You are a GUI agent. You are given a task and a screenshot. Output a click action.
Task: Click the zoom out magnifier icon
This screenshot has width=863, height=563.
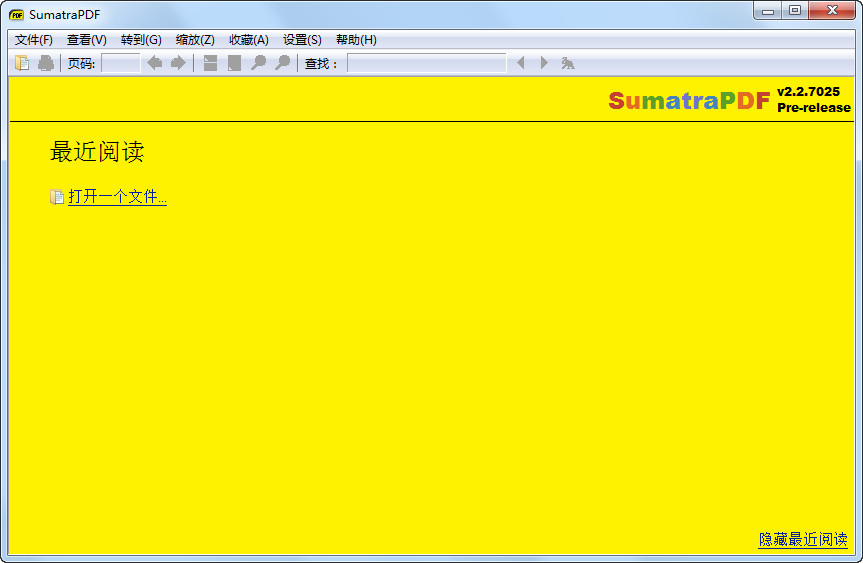[258, 63]
